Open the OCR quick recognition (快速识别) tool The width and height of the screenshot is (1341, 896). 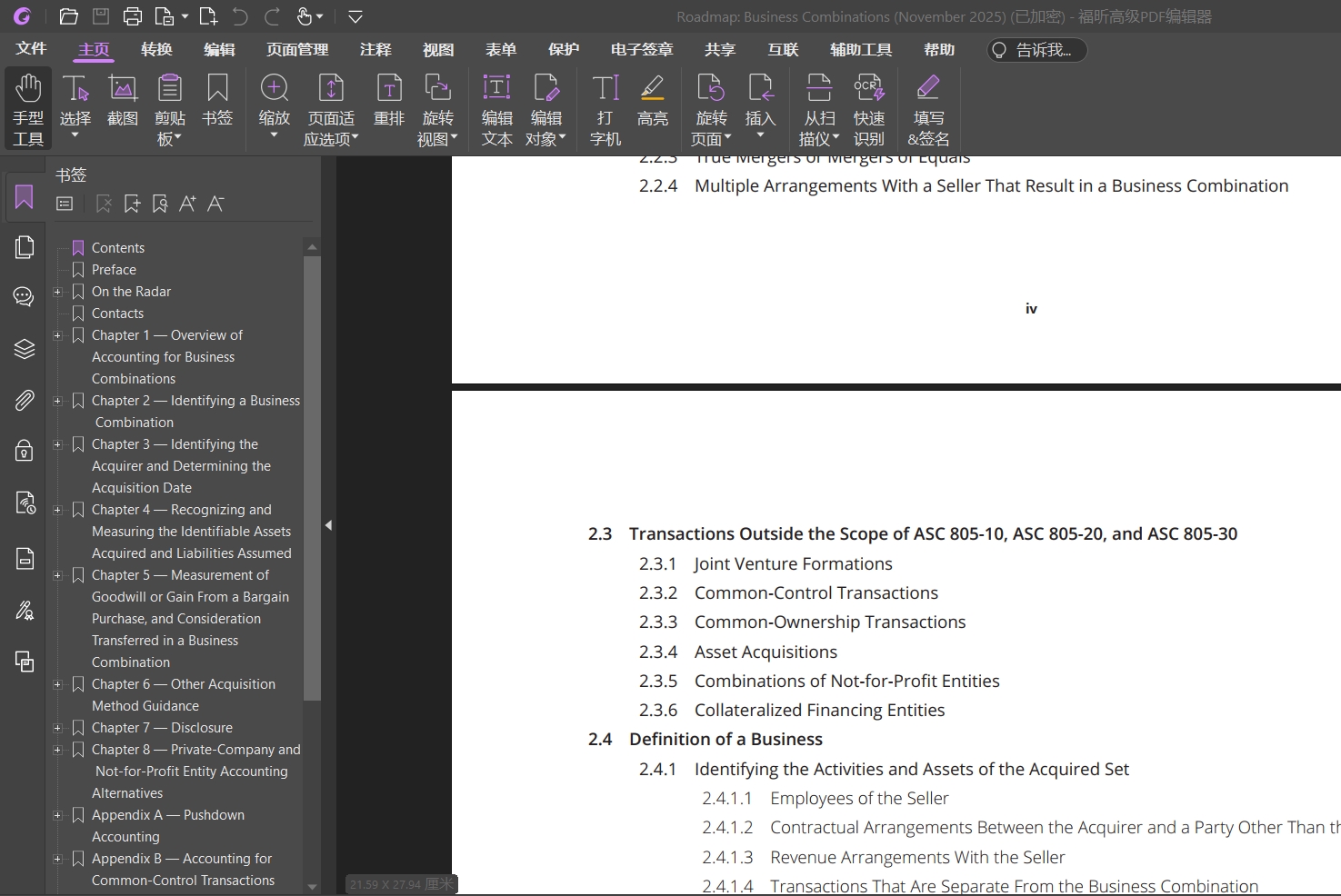(x=868, y=107)
